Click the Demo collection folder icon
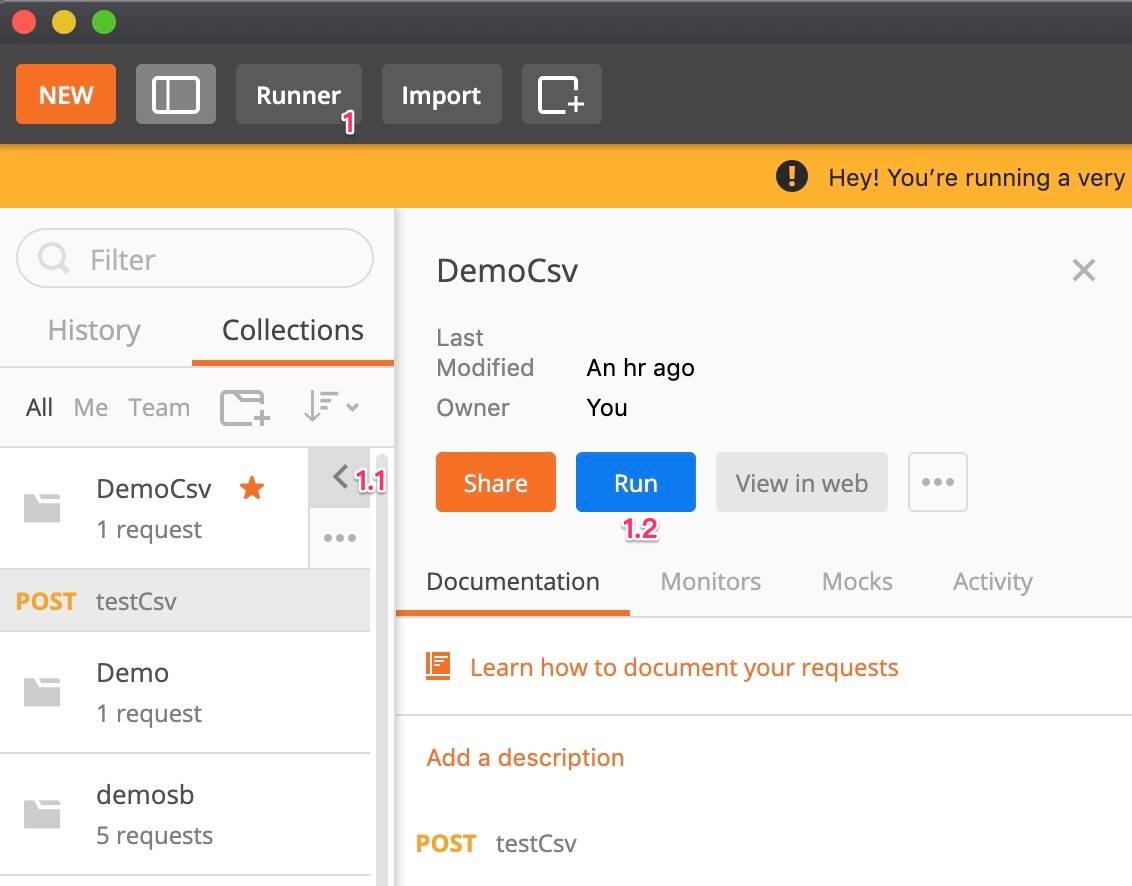 click(42, 692)
